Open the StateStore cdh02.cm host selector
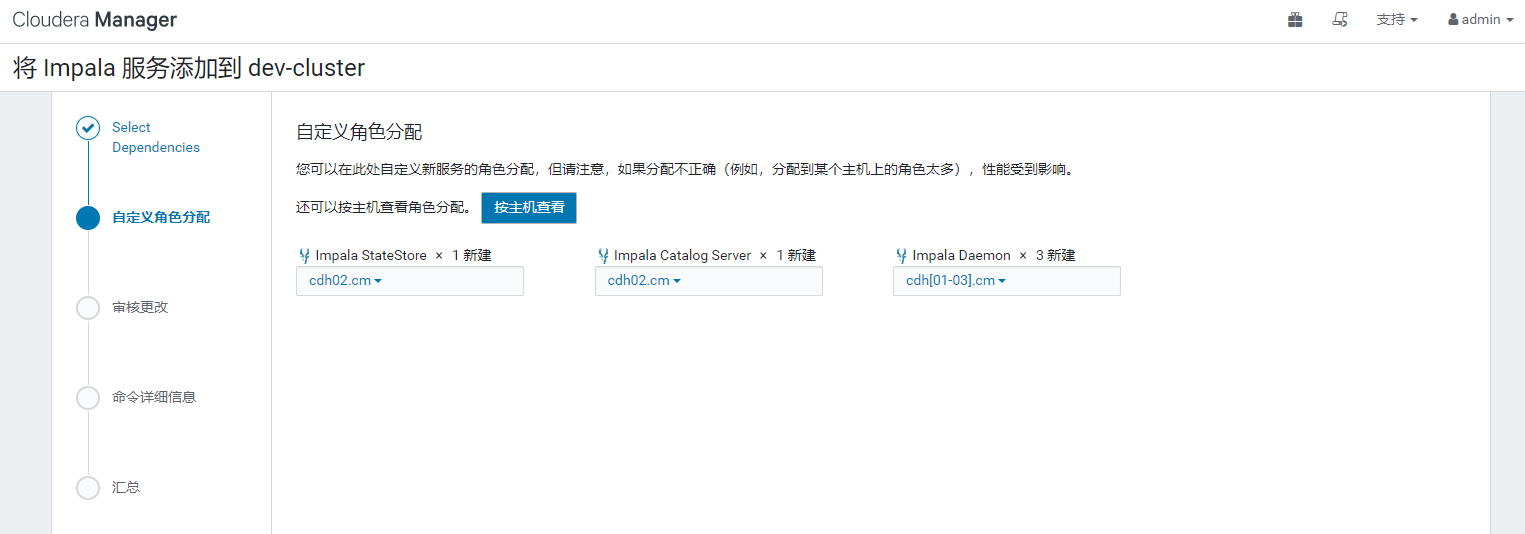The width and height of the screenshot is (1525, 534). 410,281
